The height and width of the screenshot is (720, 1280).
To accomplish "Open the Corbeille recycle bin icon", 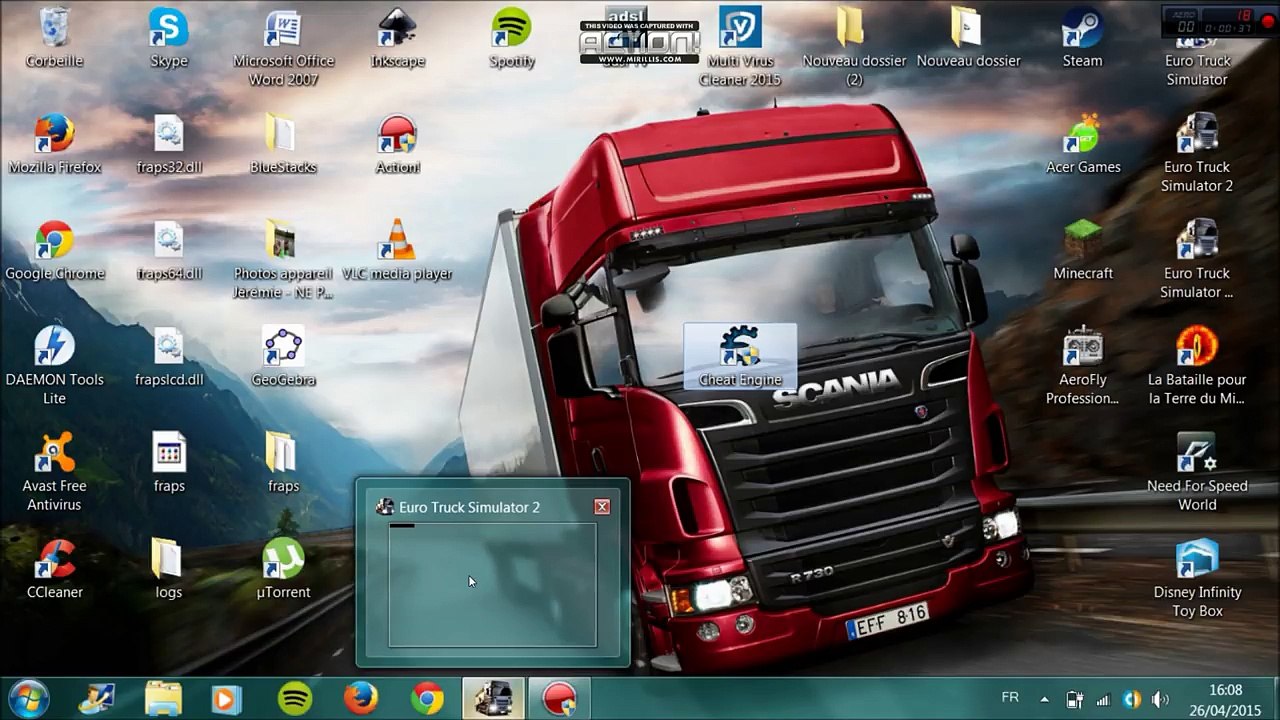I will (x=54, y=38).
